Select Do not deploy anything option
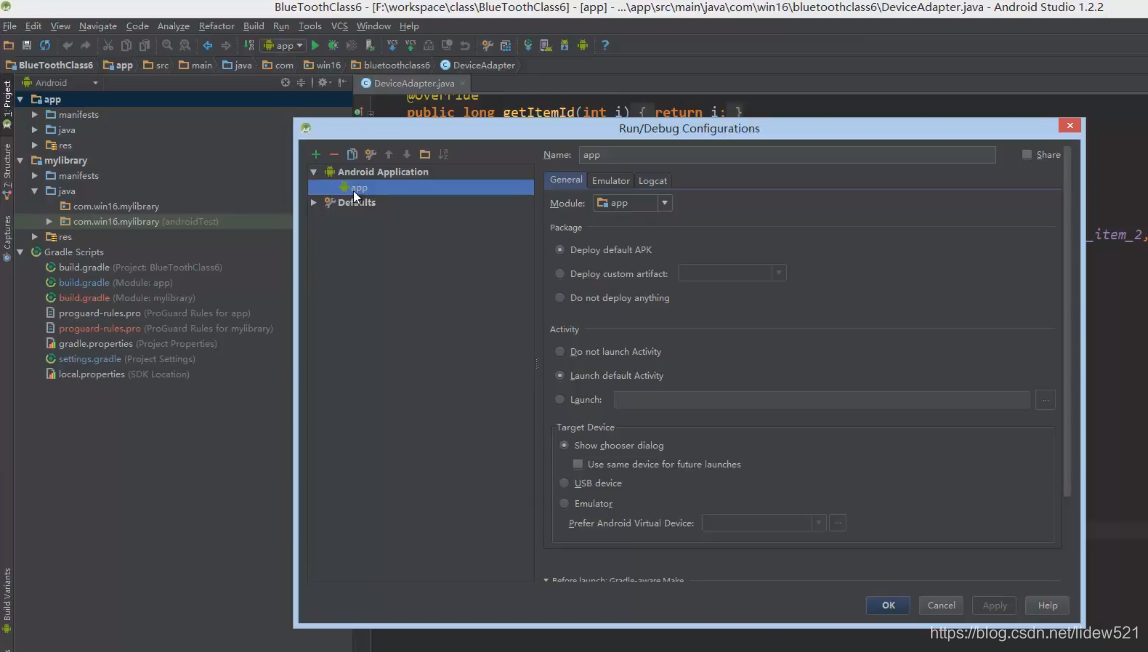 pyautogui.click(x=560, y=298)
